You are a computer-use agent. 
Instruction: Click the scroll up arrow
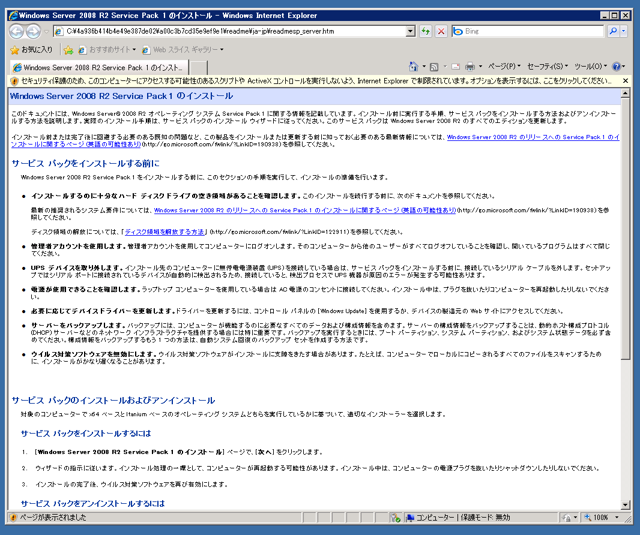coord(625,94)
